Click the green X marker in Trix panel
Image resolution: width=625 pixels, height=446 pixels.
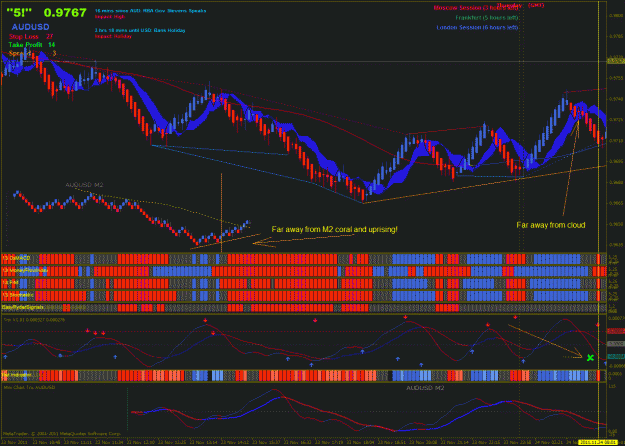[590, 358]
